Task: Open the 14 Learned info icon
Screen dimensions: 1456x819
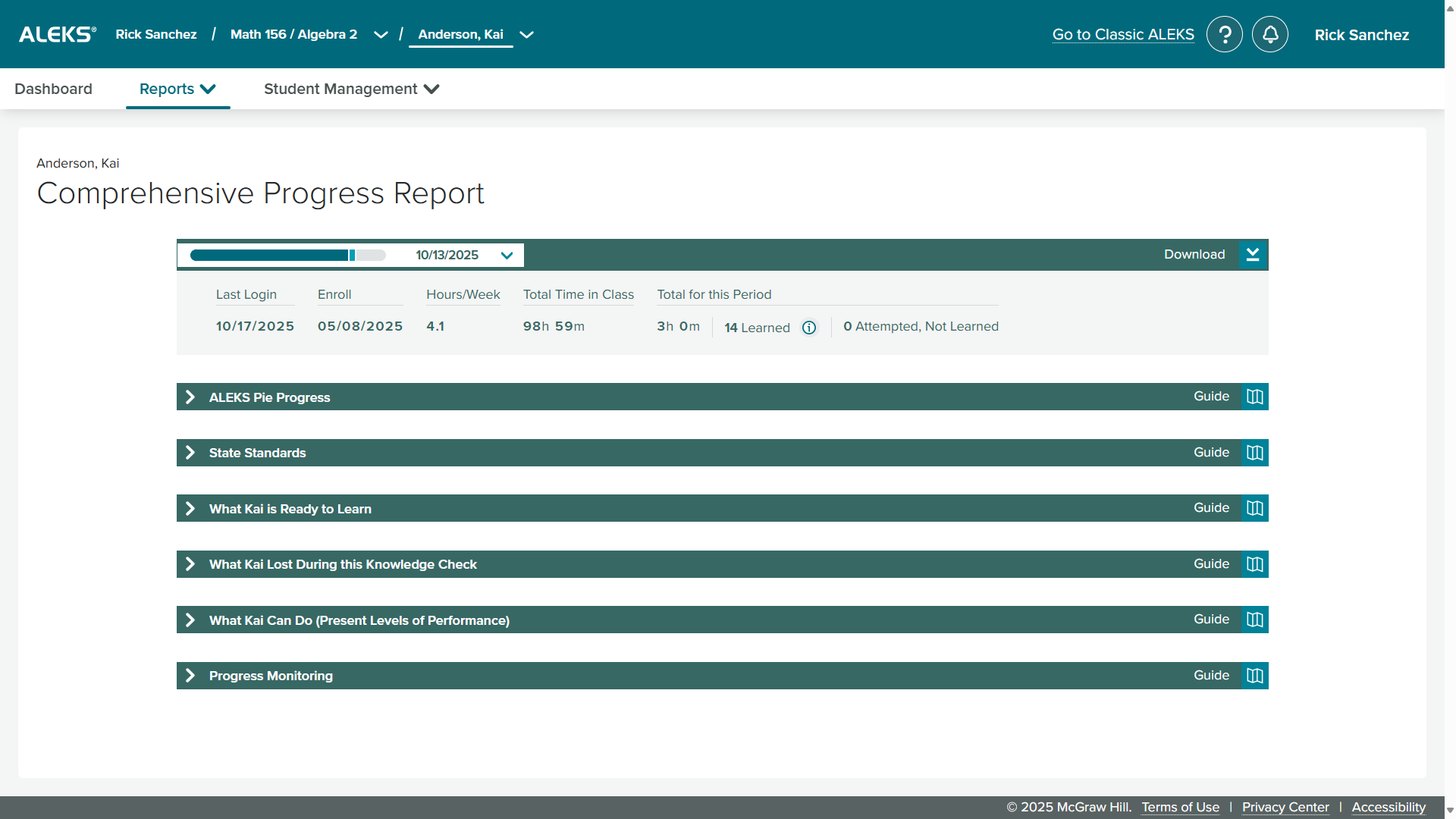Action: tap(809, 328)
